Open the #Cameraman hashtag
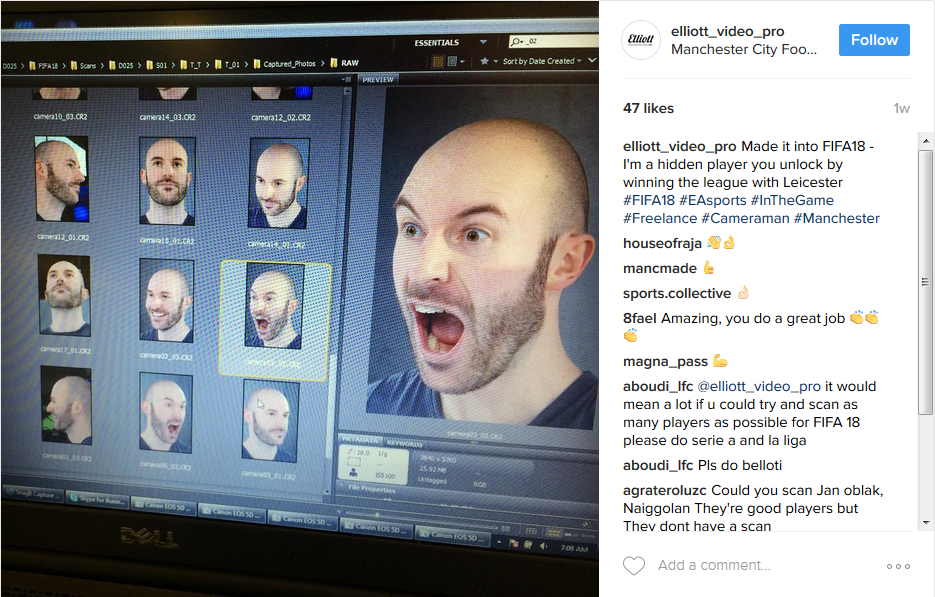This screenshot has width=935, height=597. click(745, 218)
